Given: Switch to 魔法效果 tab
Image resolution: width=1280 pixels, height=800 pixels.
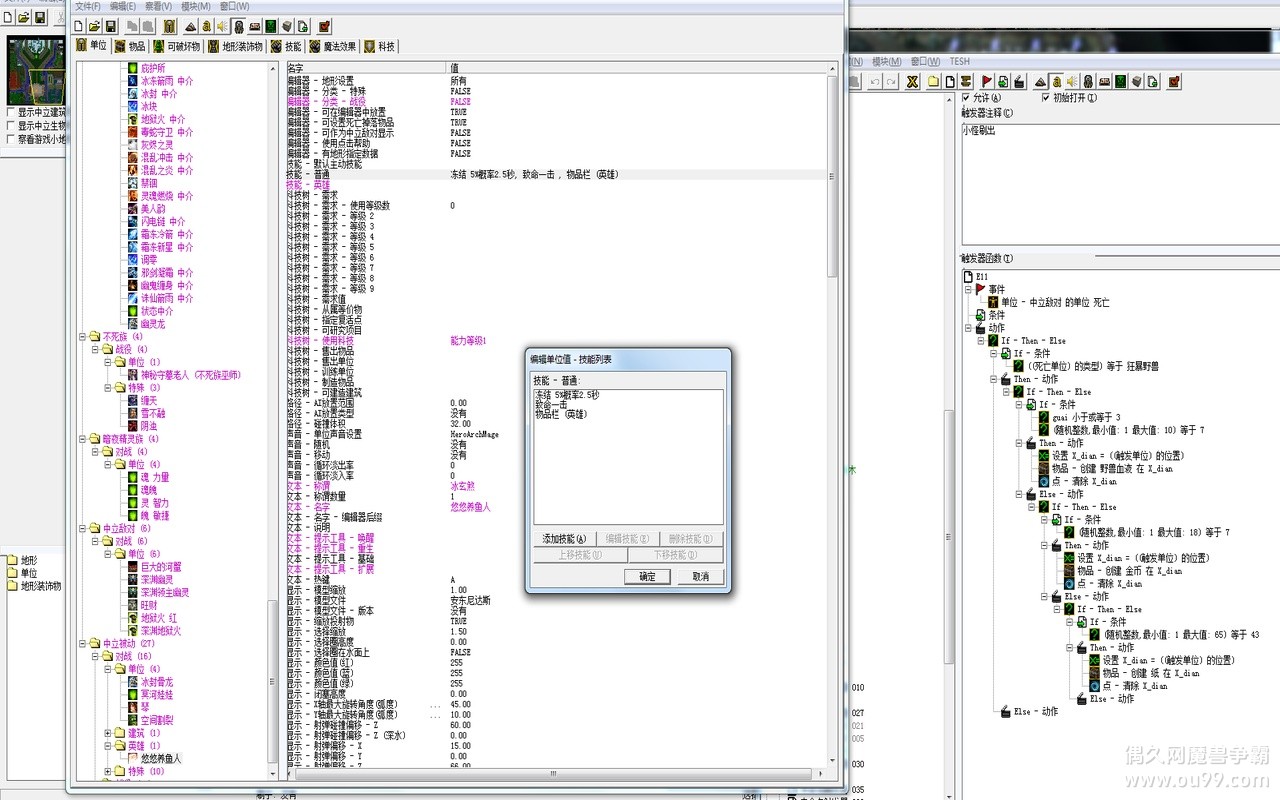Looking at the screenshot, I should click(333, 46).
